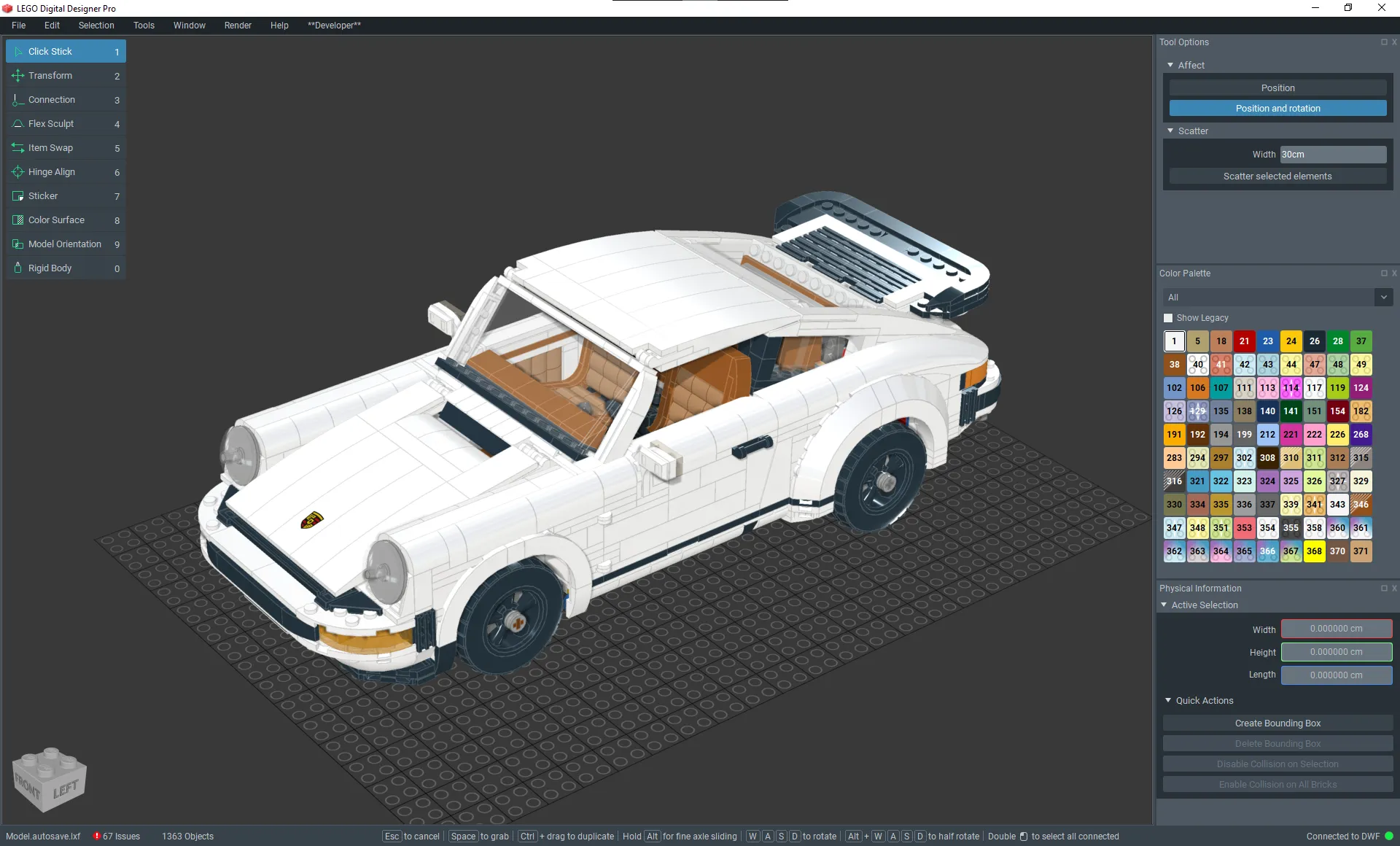Image resolution: width=1400 pixels, height=846 pixels.
Task: Pick color swatch 21 red
Action: [x=1244, y=341]
